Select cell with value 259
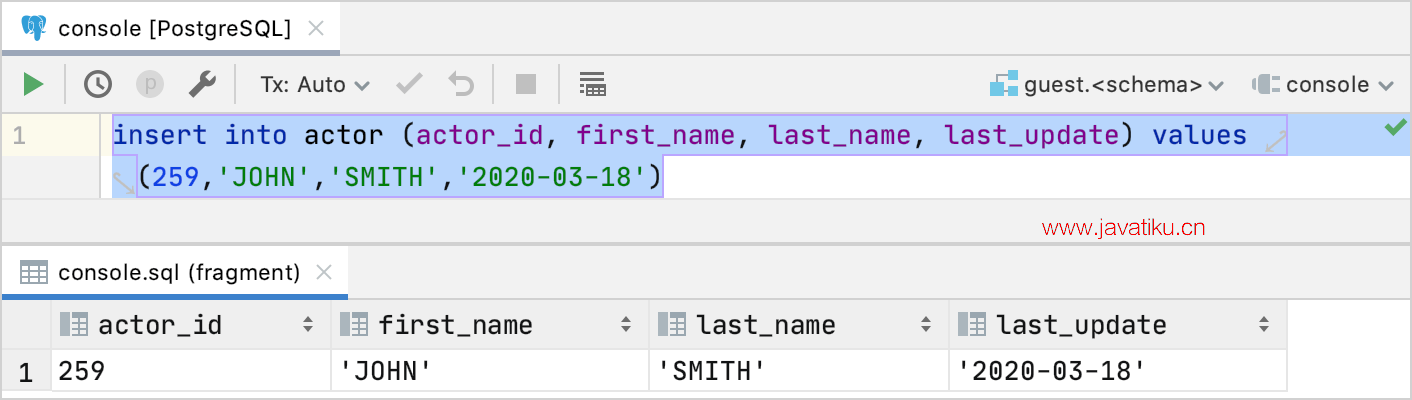This screenshot has width=1412, height=400. 190,372
